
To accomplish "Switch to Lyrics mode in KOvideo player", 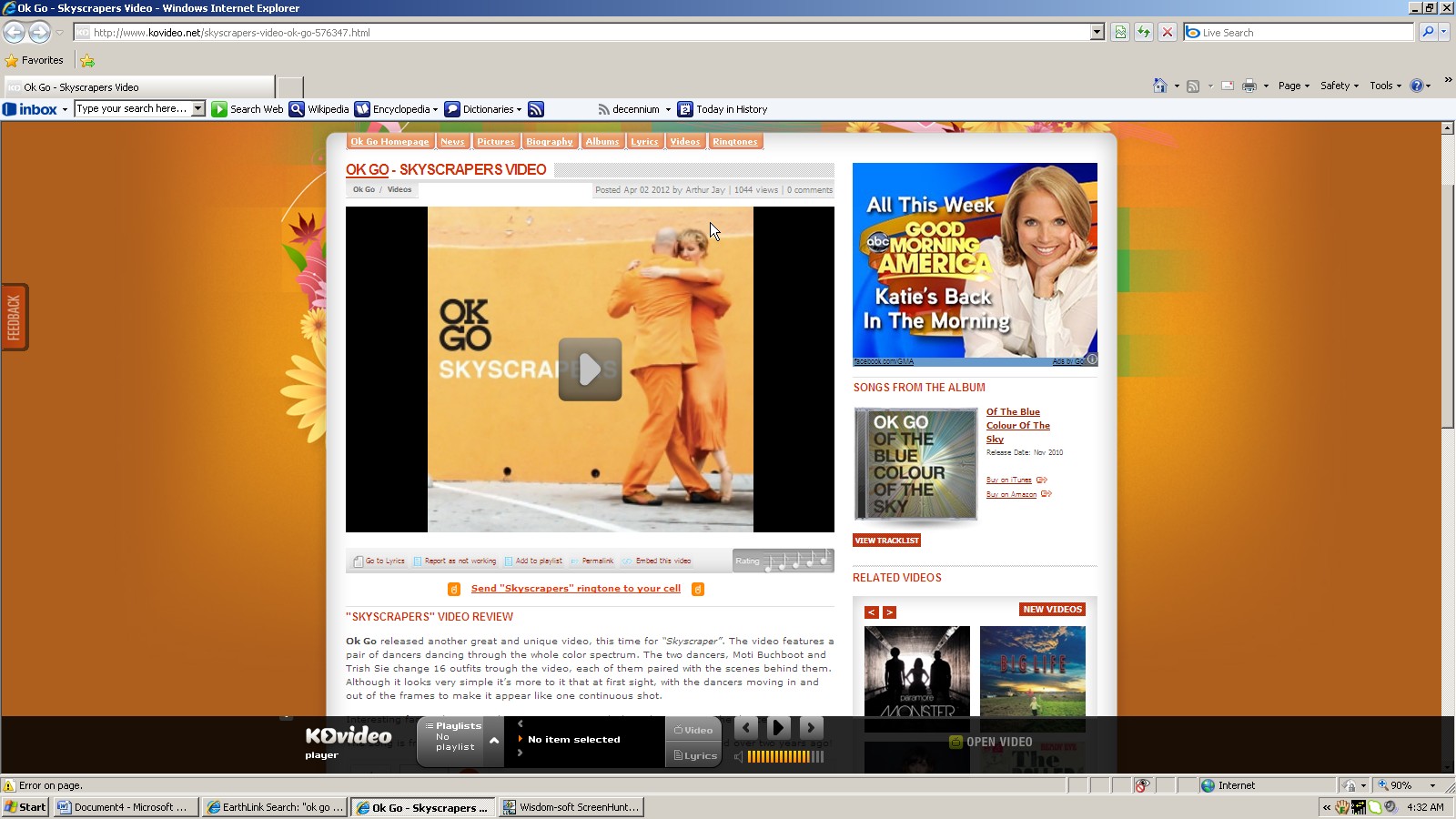I will pos(693,755).
